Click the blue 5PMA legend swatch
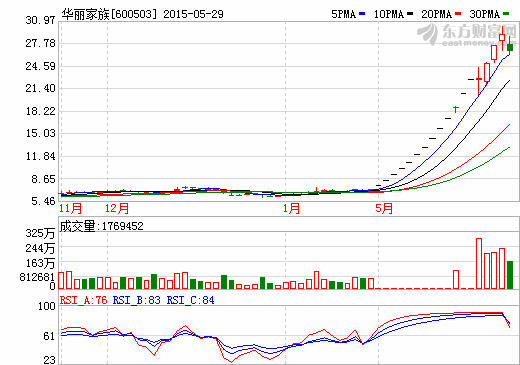 362,14
